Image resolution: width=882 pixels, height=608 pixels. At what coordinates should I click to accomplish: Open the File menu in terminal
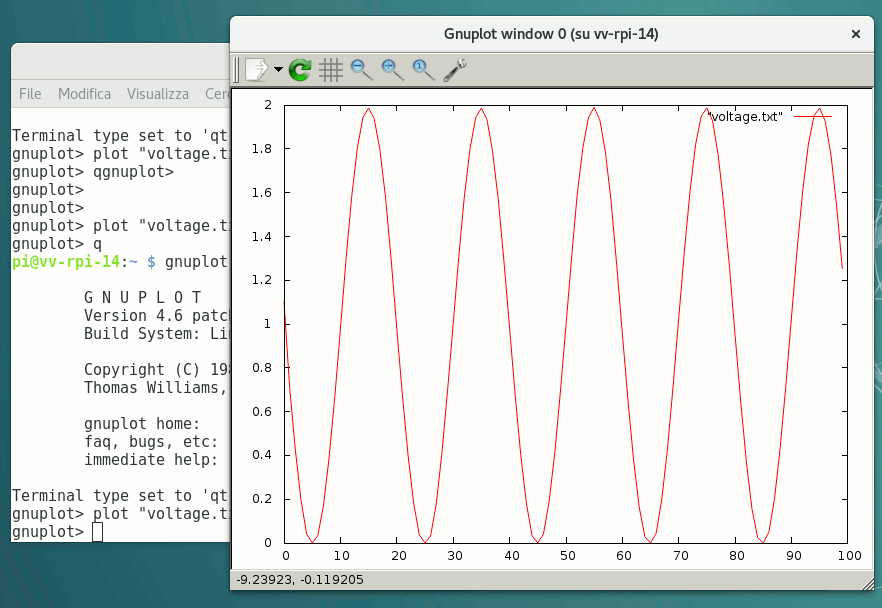tap(30, 93)
